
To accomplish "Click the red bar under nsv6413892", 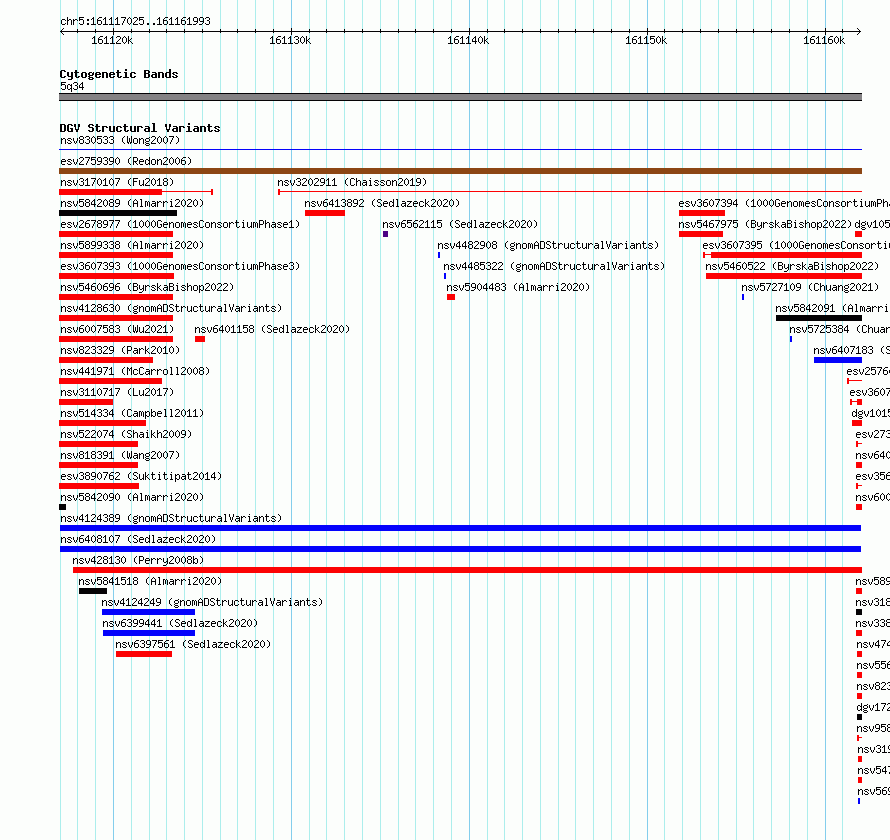I will (325, 213).
